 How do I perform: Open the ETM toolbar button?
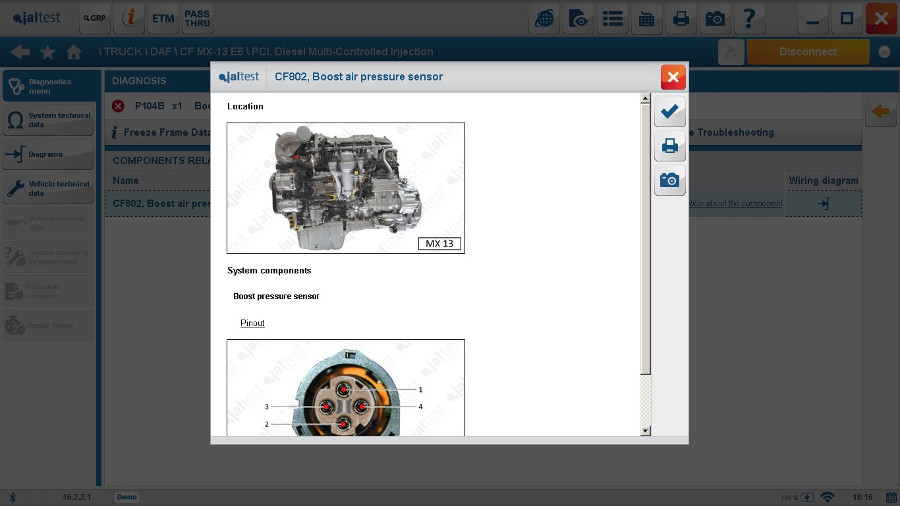click(163, 18)
